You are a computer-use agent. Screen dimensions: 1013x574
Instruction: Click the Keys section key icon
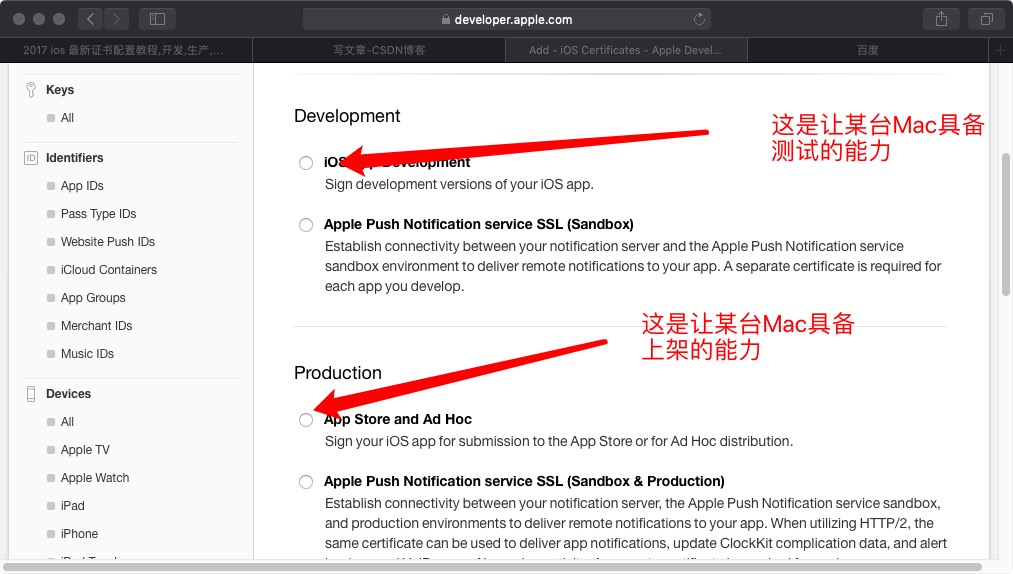pyautogui.click(x=30, y=89)
